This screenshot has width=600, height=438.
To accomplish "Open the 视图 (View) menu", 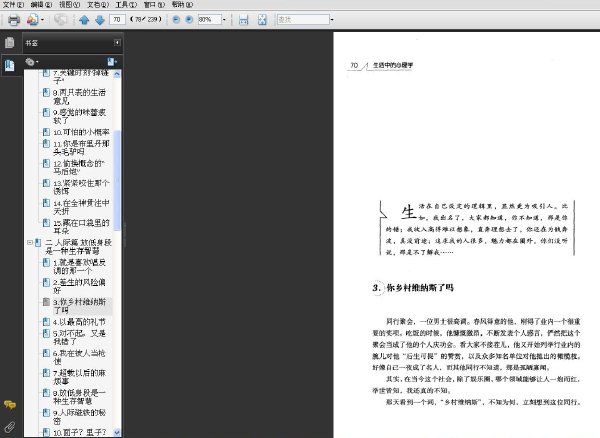I will pos(69,5).
